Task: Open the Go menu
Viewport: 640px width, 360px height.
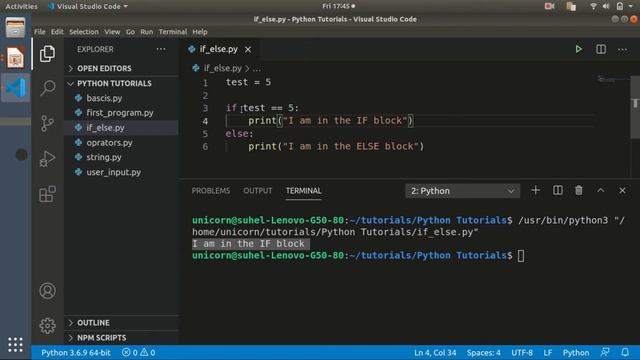Action: point(130,32)
